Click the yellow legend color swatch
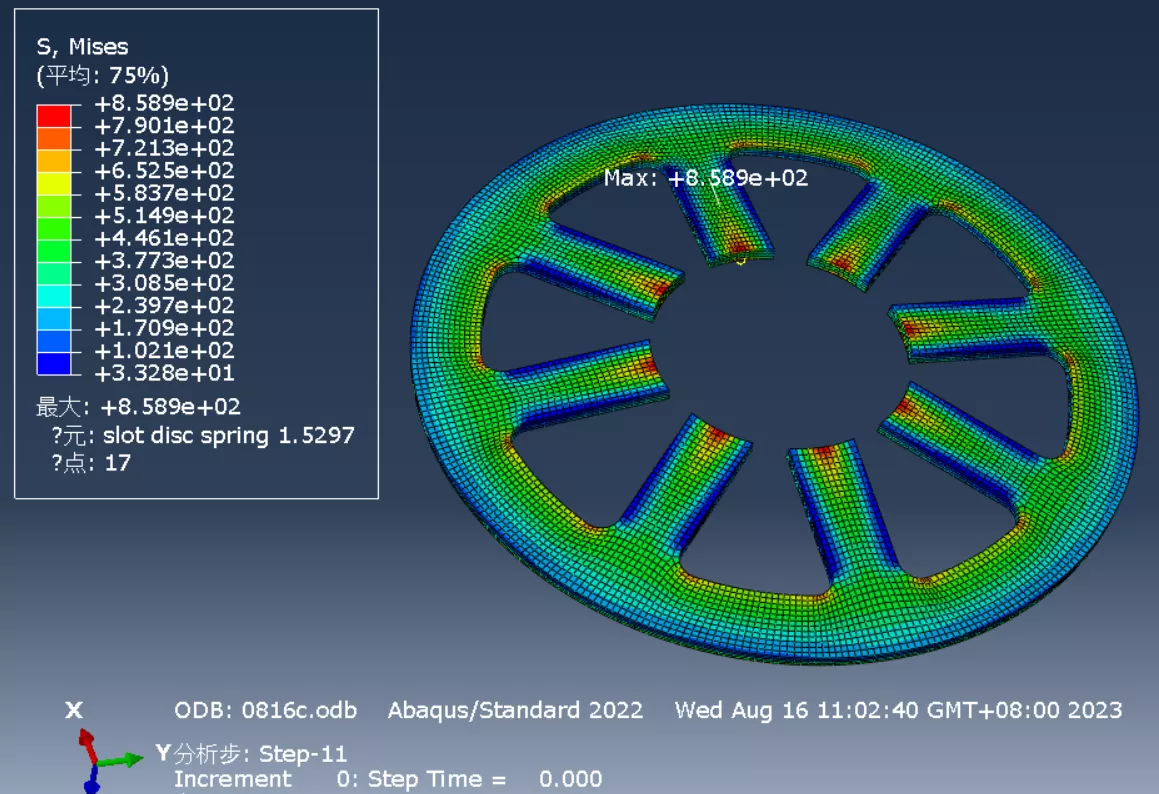The height and width of the screenshot is (794, 1159). click(54, 184)
